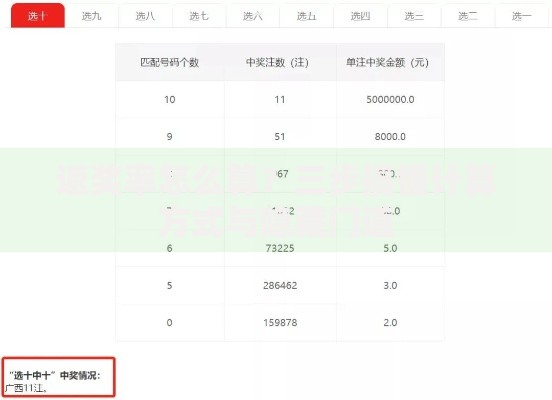The image size is (552, 400).
Task: Click the 匹配号码个数 column header
Action: click(170, 62)
